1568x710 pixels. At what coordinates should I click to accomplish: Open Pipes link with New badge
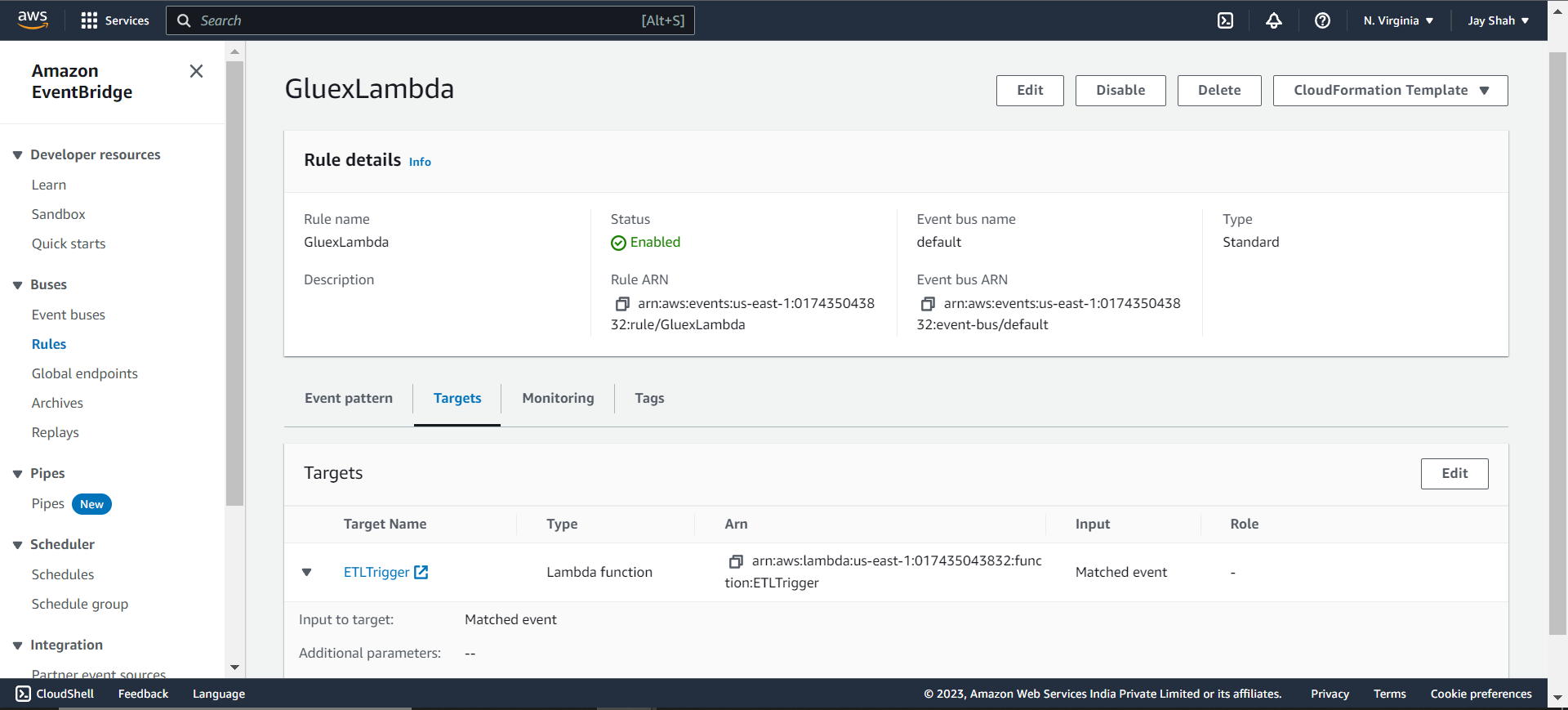coord(48,503)
